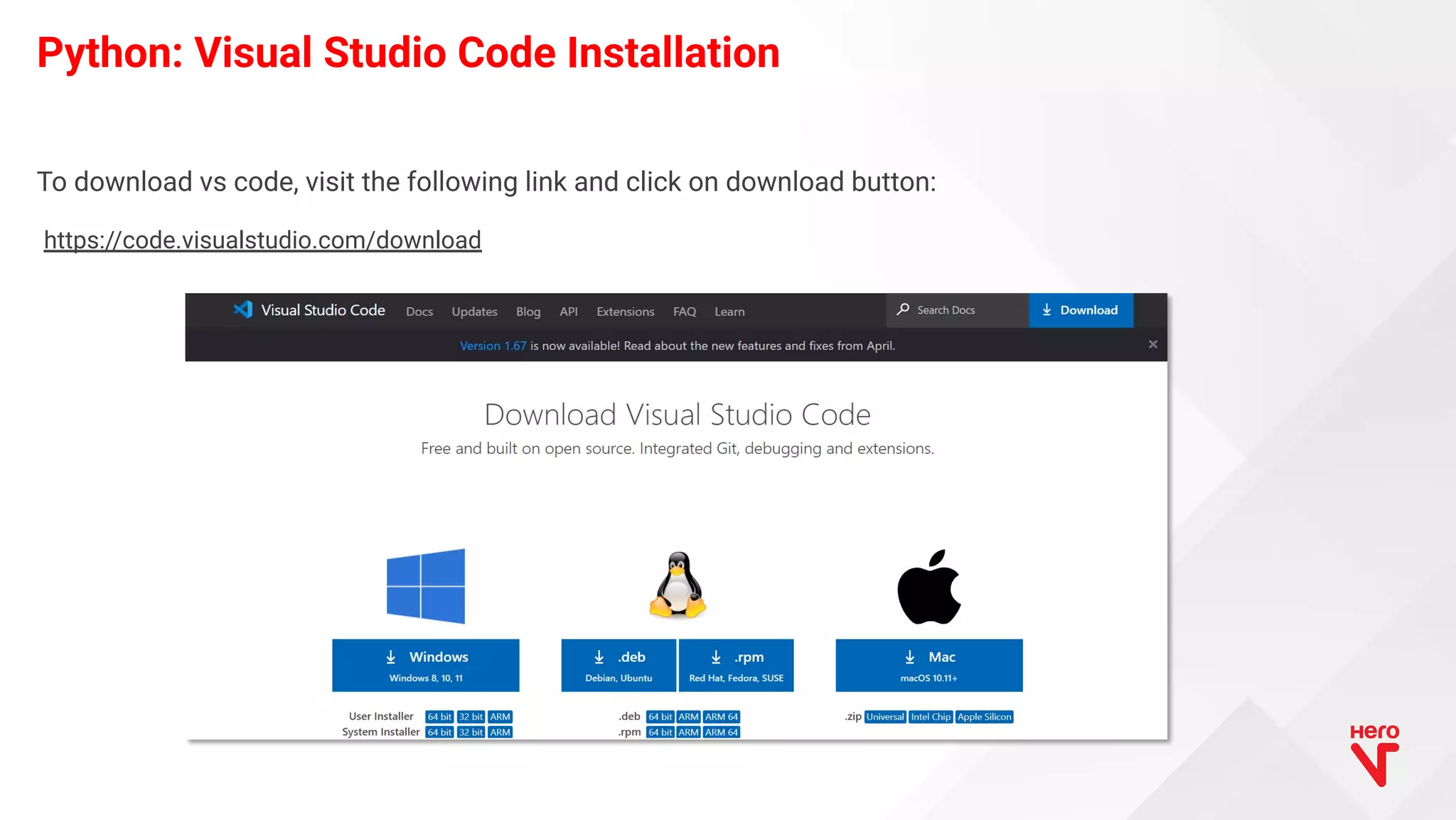Viewport: 1456px width, 820px height.
Task: Select User Installer ARM
Action: [500, 717]
